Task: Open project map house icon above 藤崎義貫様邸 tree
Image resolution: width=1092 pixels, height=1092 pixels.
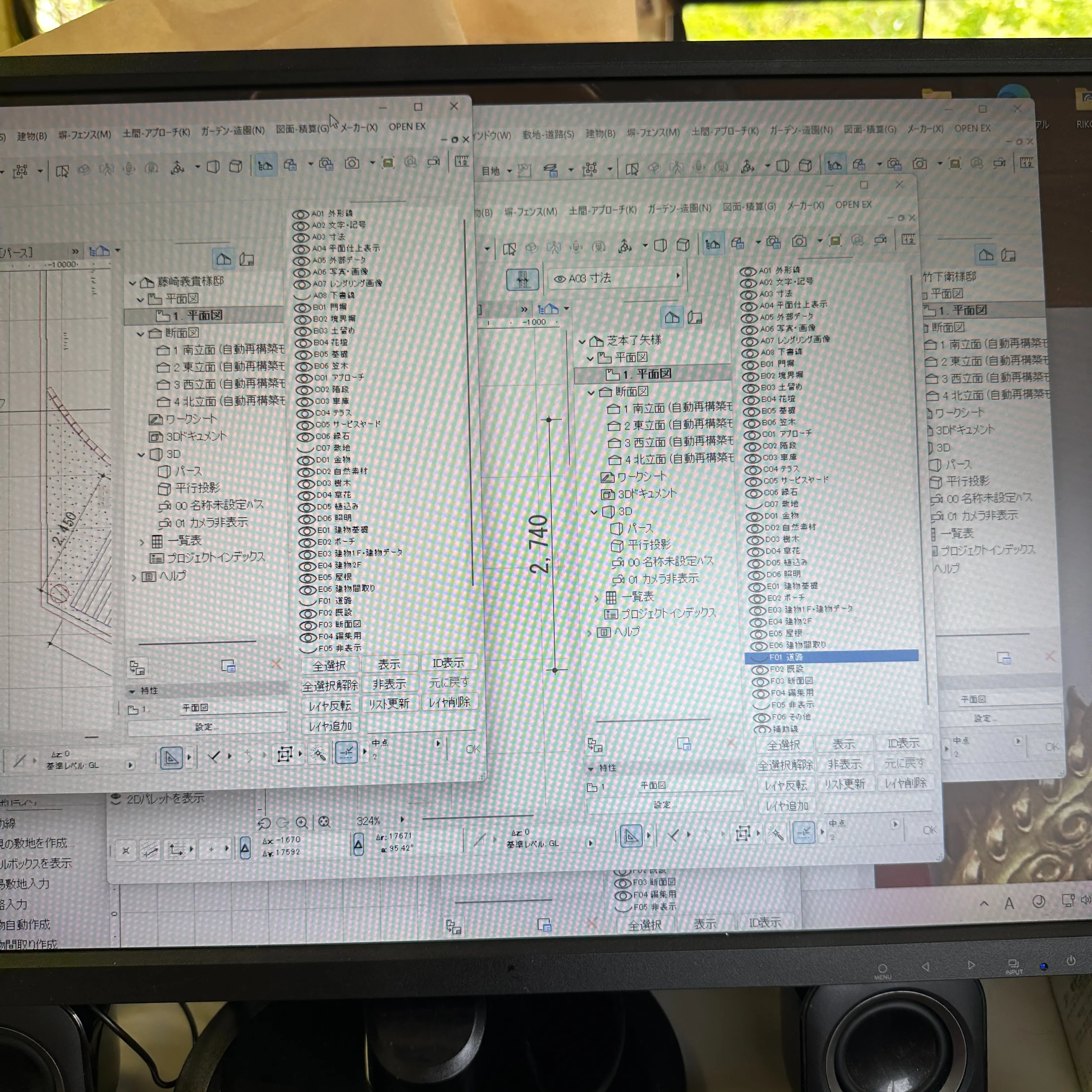Action: pyautogui.click(x=224, y=259)
